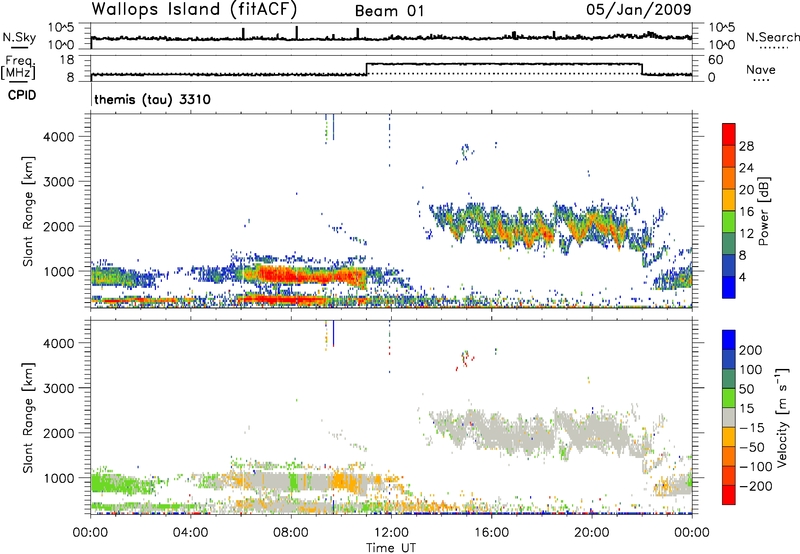Click the dotted Nave line in frequency panel
This screenshot has height=554, width=800.
pyautogui.click(x=504, y=73)
